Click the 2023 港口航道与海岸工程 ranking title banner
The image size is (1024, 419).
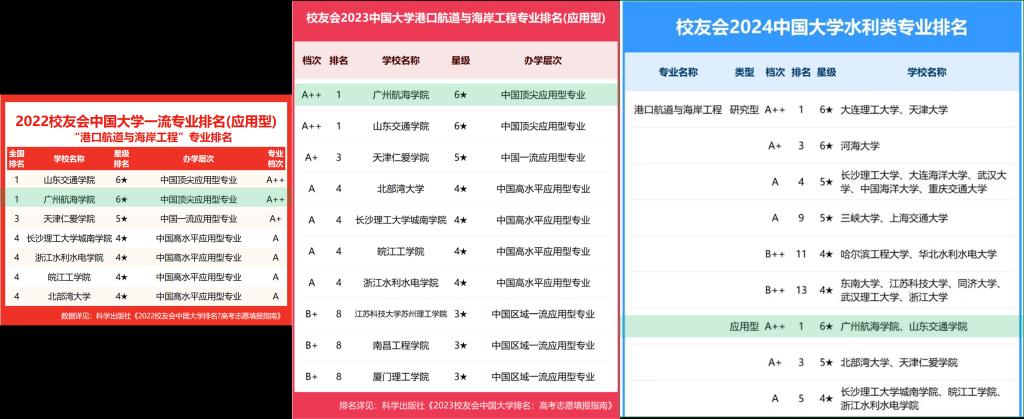point(453,17)
